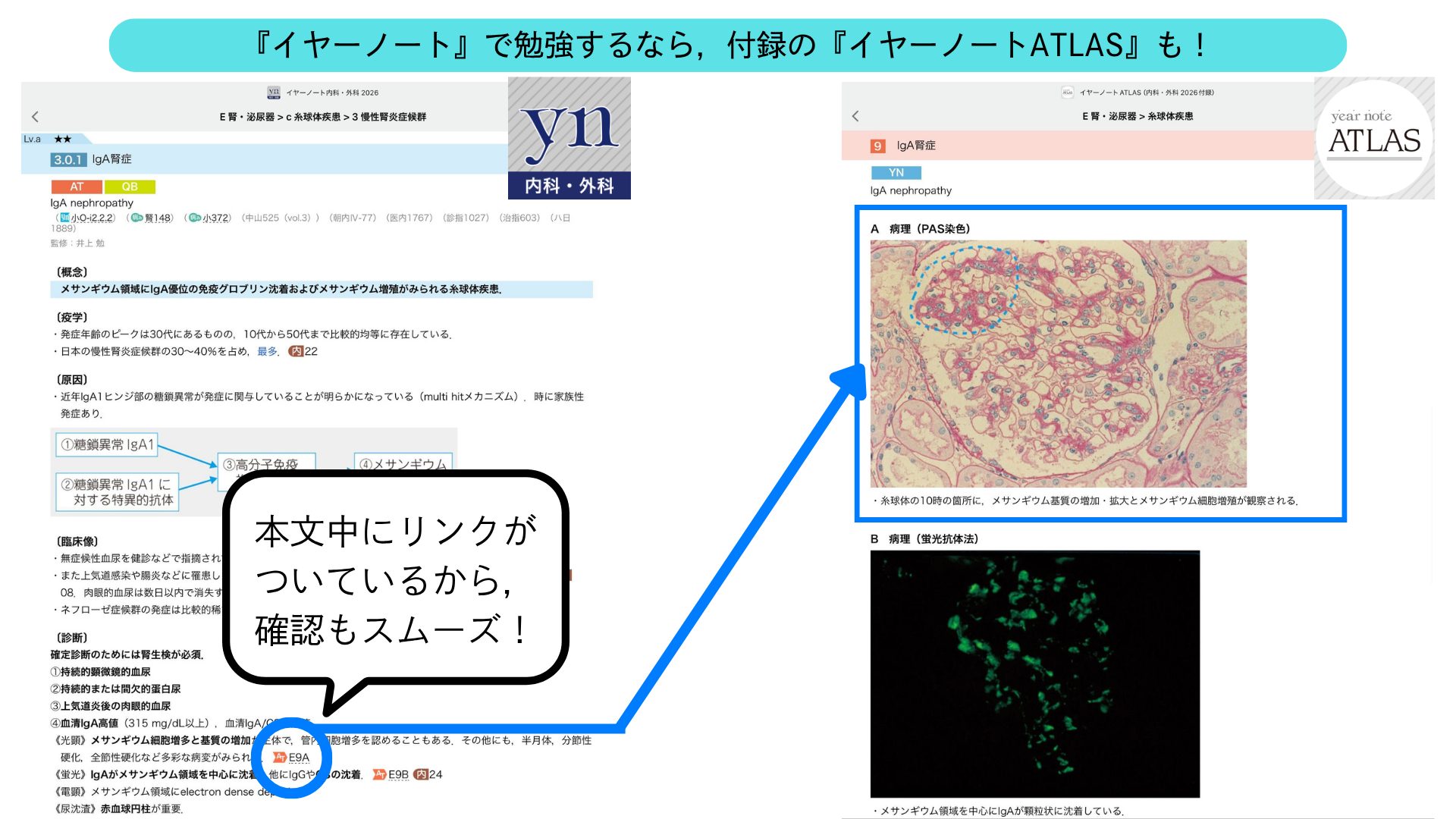Select the 〔概念〕 section heading
The width and height of the screenshot is (1456, 819).
tap(72, 271)
